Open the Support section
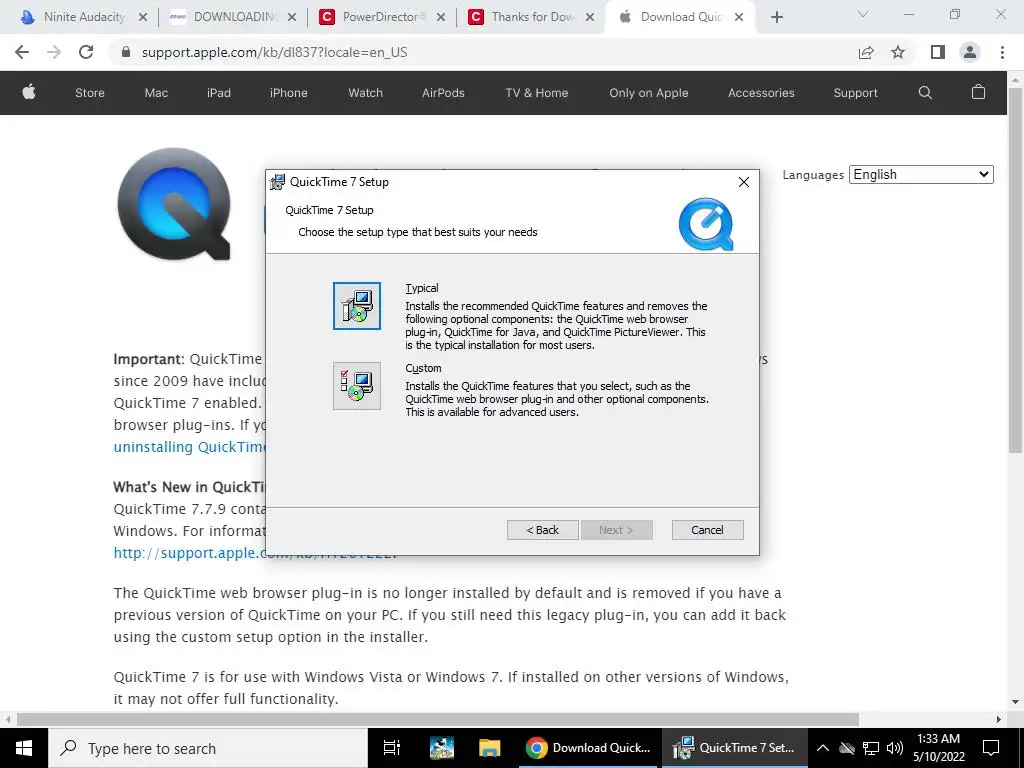The image size is (1024, 768). (856, 93)
